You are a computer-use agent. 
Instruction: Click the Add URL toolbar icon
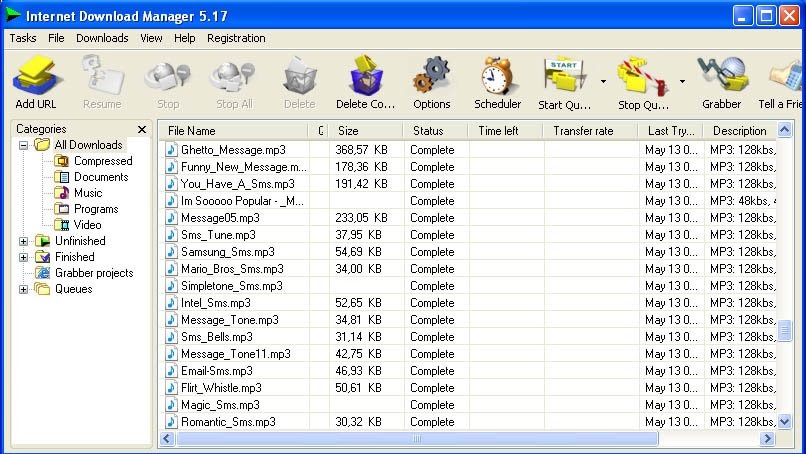pyautogui.click(x=36, y=76)
